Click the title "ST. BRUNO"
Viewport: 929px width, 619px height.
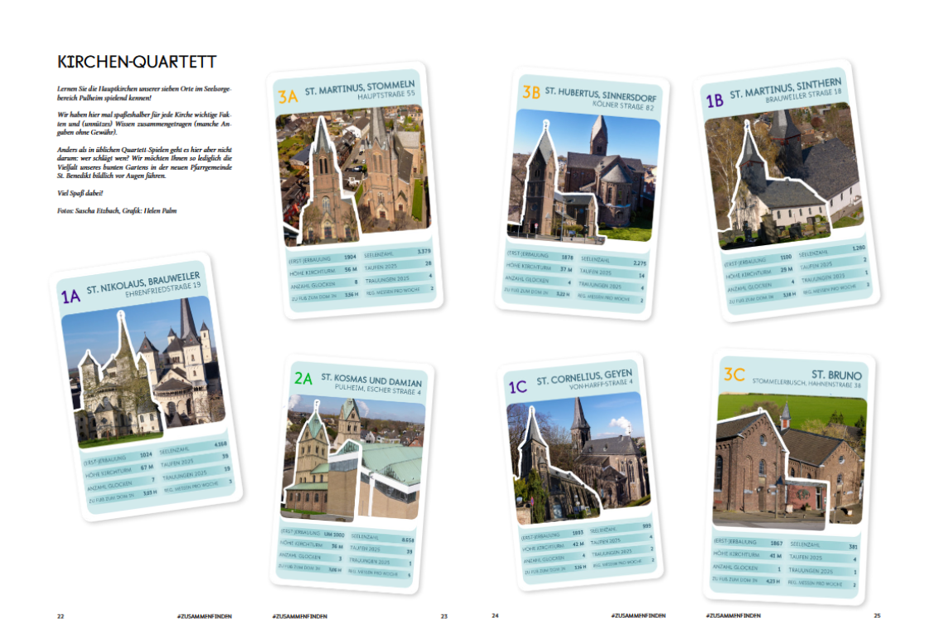tap(837, 375)
